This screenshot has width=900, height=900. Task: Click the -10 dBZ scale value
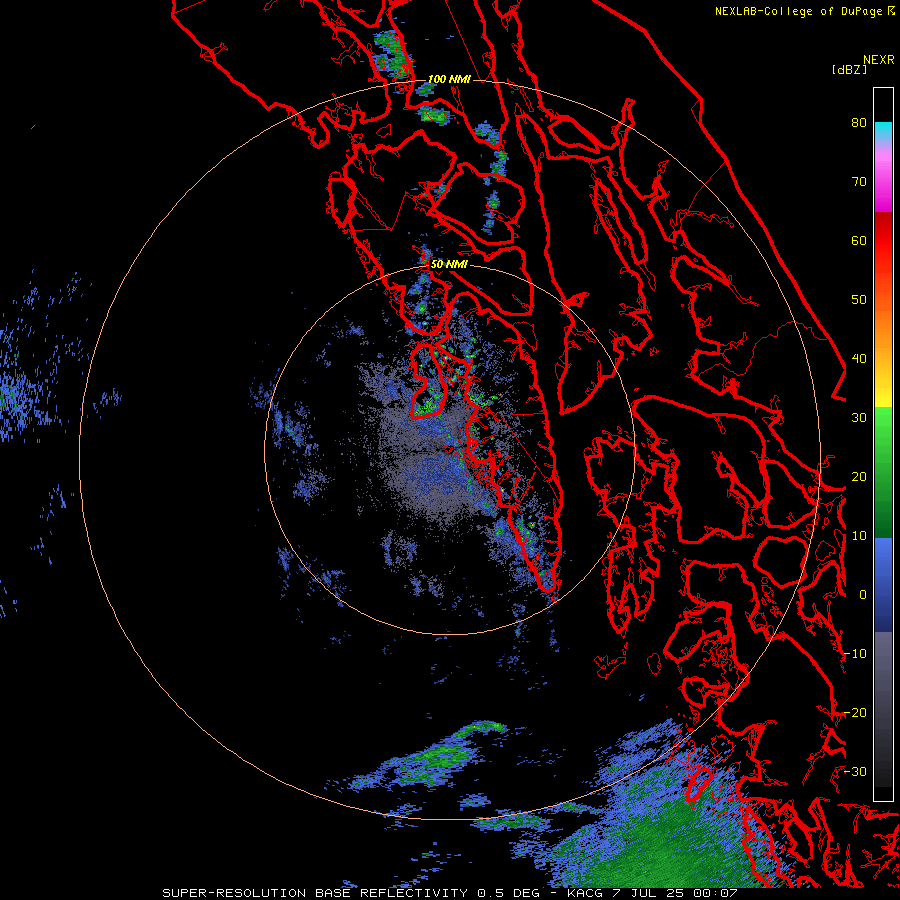(856, 654)
